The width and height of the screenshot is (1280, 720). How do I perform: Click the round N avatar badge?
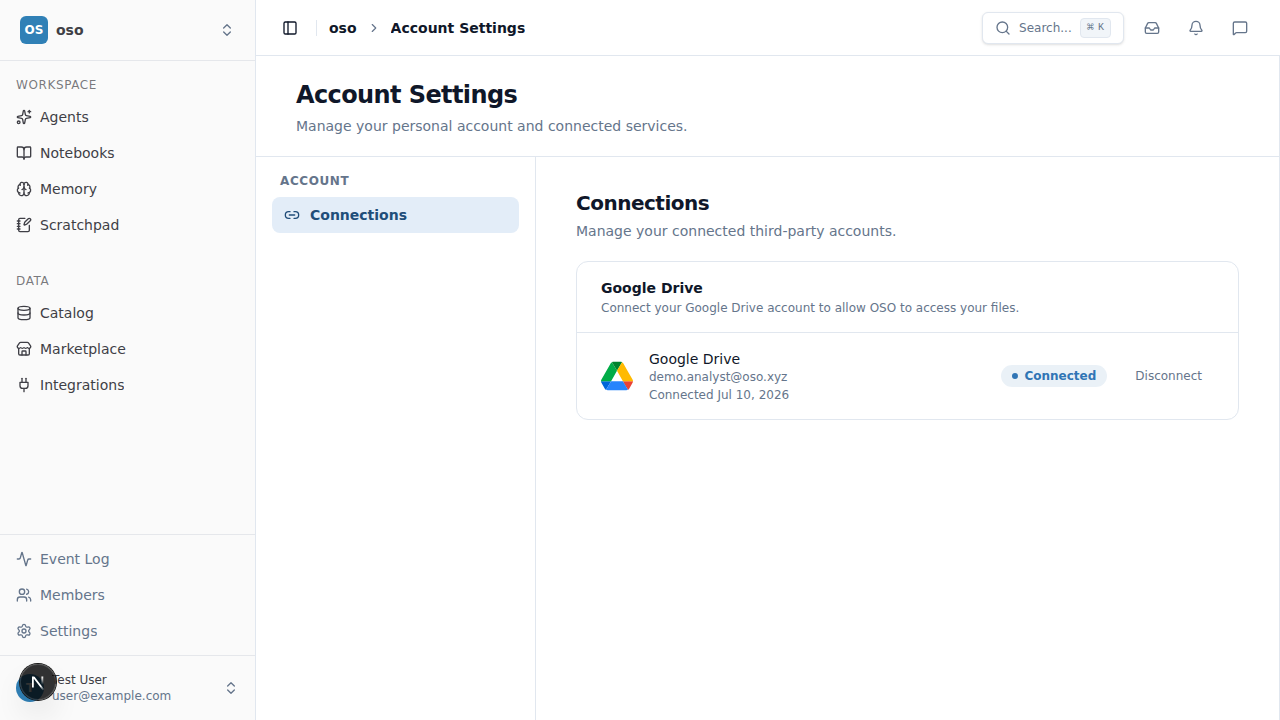tap(38, 682)
